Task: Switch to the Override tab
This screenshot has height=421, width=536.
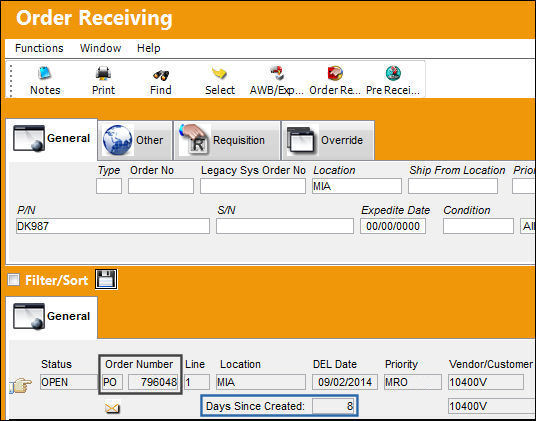Action: click(x=328, y=140)
